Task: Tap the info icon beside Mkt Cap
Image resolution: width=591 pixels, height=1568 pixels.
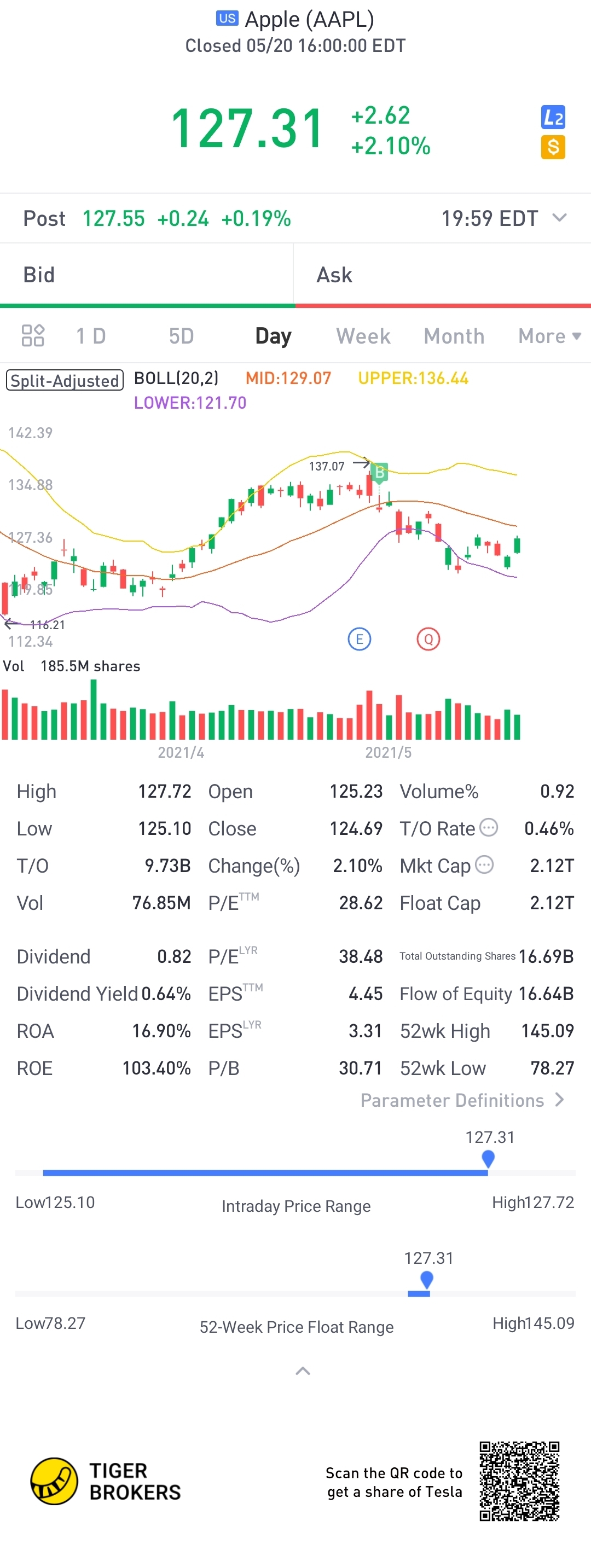Action: [484, 864]
